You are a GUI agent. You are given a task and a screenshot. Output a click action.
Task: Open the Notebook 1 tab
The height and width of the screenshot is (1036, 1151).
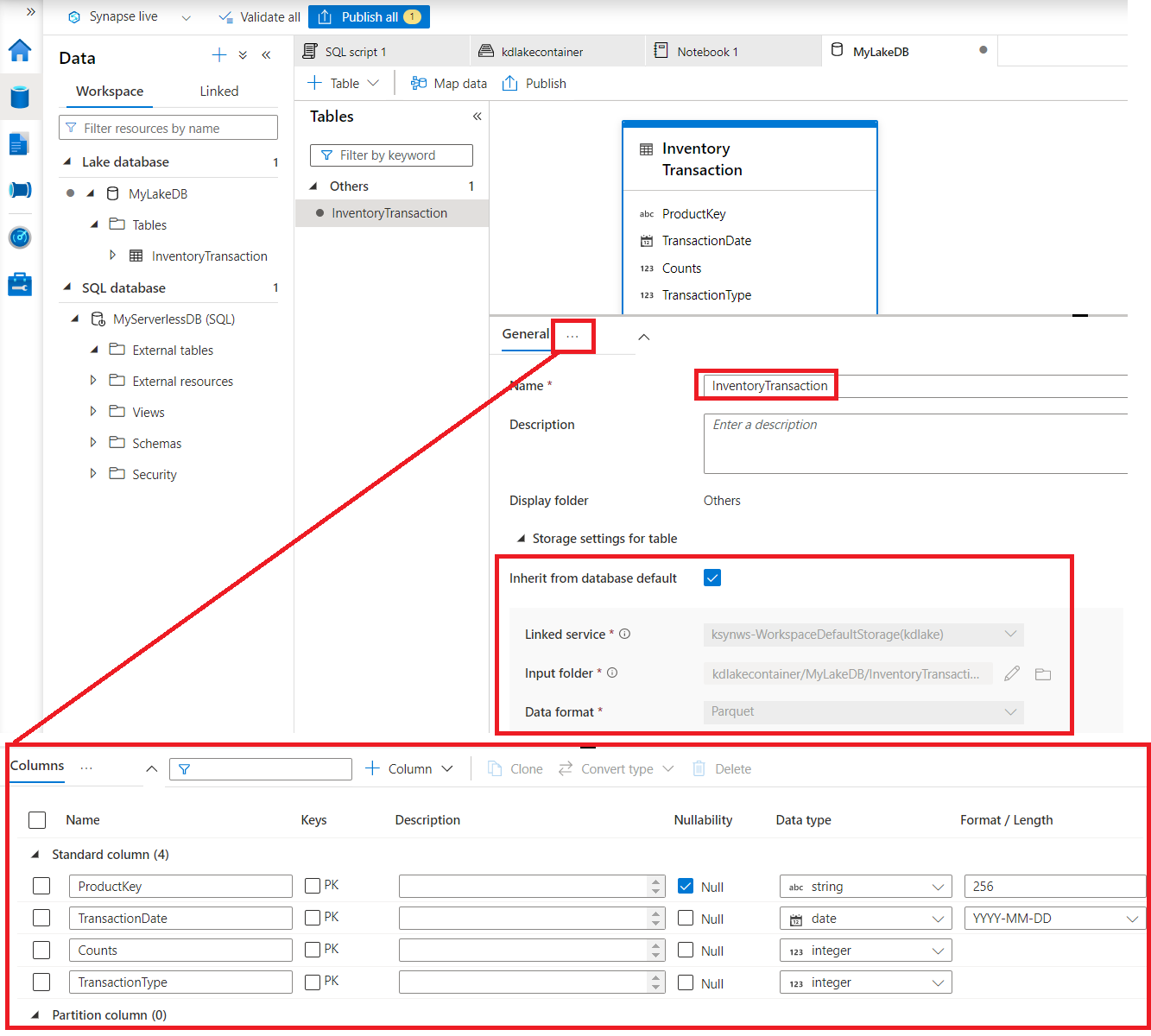tap(734, 52)
